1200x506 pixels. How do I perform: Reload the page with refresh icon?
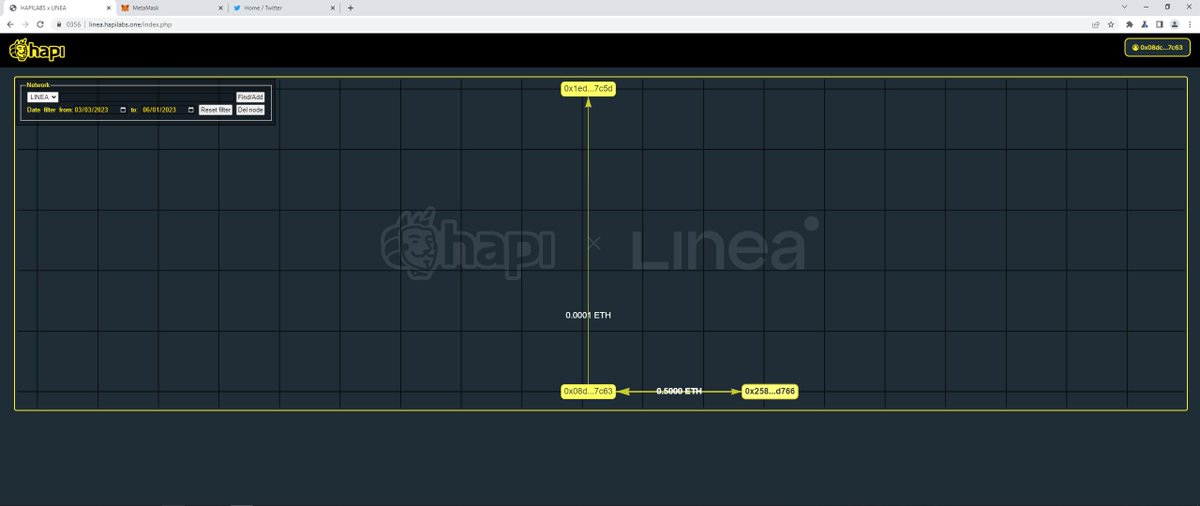(x=40, y=24)
